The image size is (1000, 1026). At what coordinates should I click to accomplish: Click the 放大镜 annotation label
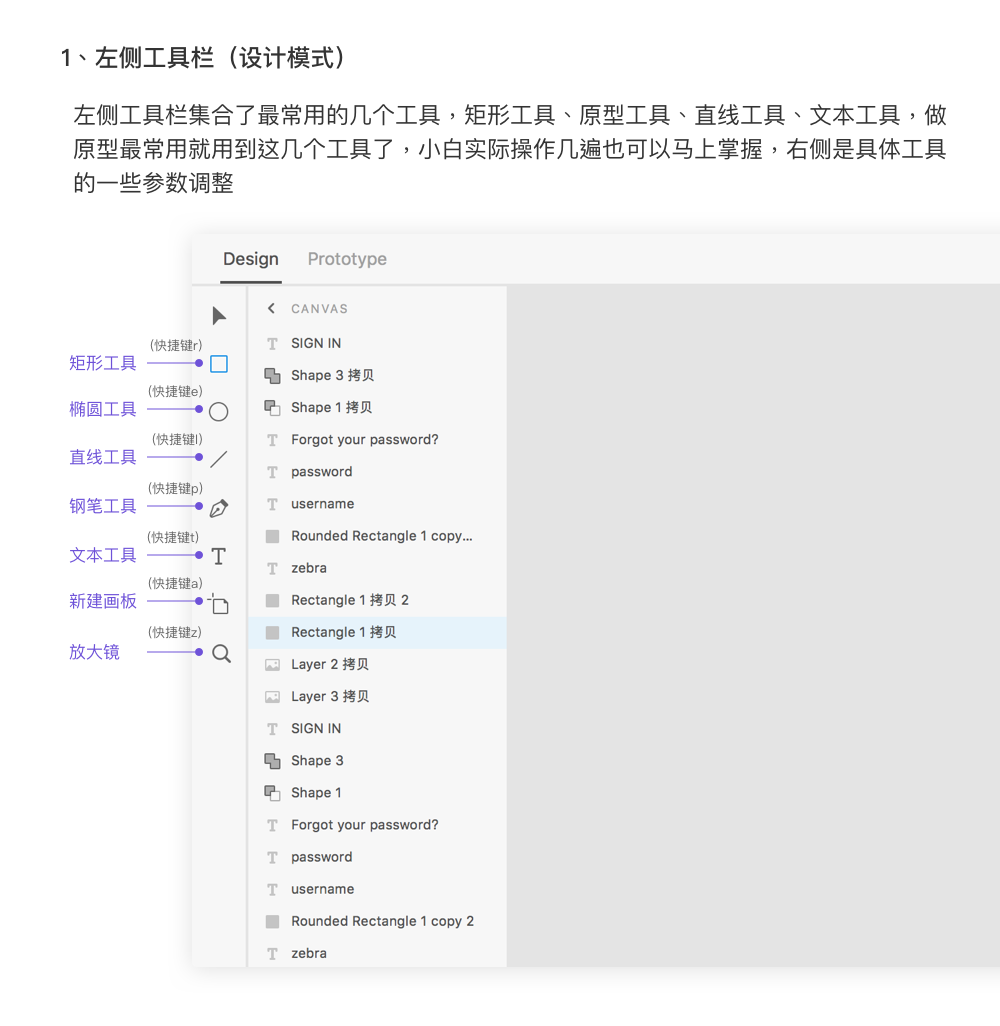pos(94,652)
